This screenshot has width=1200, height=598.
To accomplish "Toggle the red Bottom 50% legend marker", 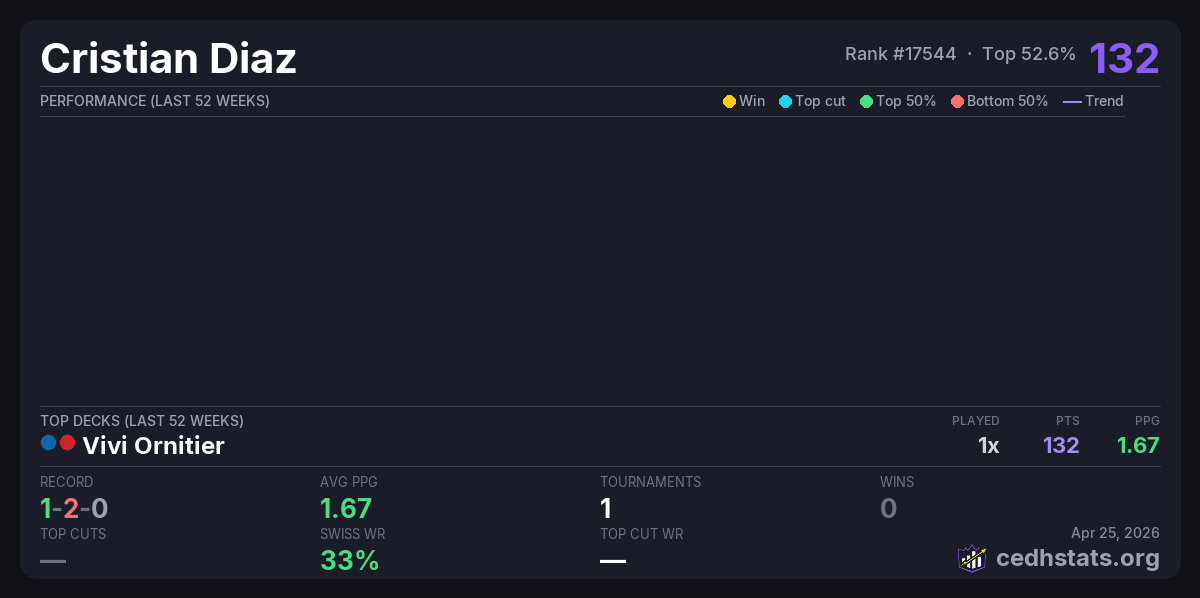I will coord(958,101).
